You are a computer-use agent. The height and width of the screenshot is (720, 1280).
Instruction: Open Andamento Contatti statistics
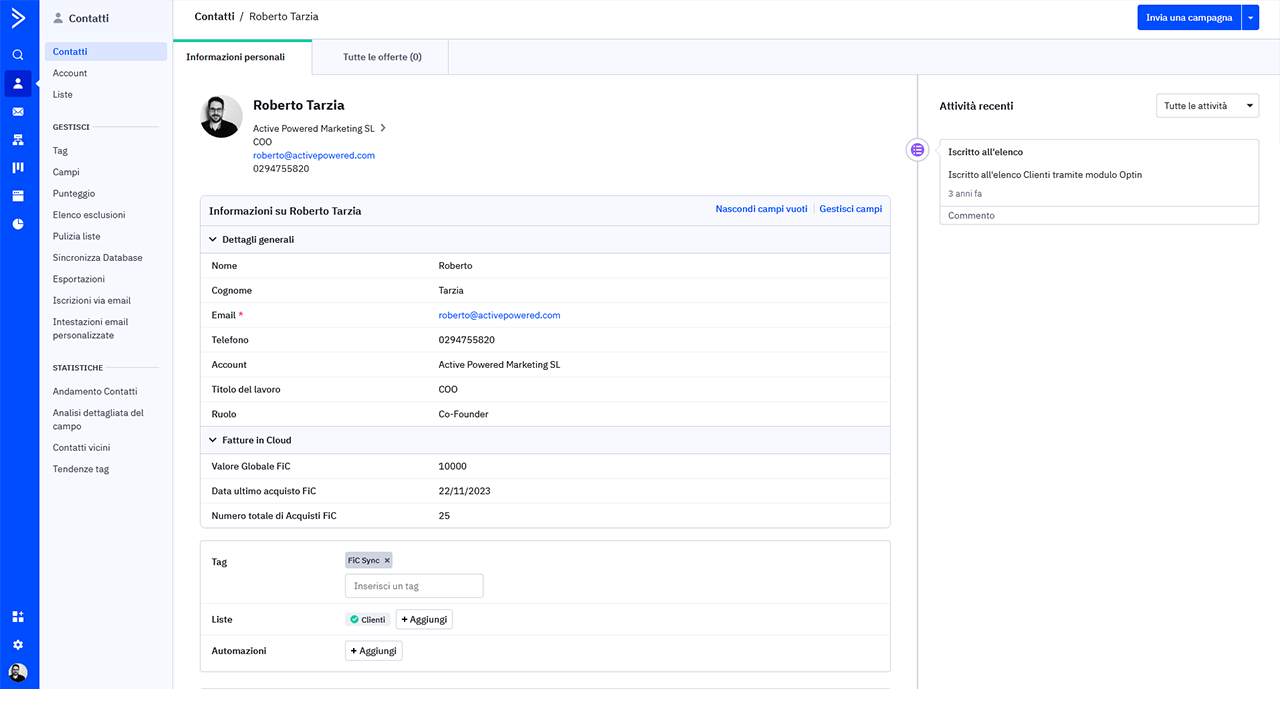95,391
